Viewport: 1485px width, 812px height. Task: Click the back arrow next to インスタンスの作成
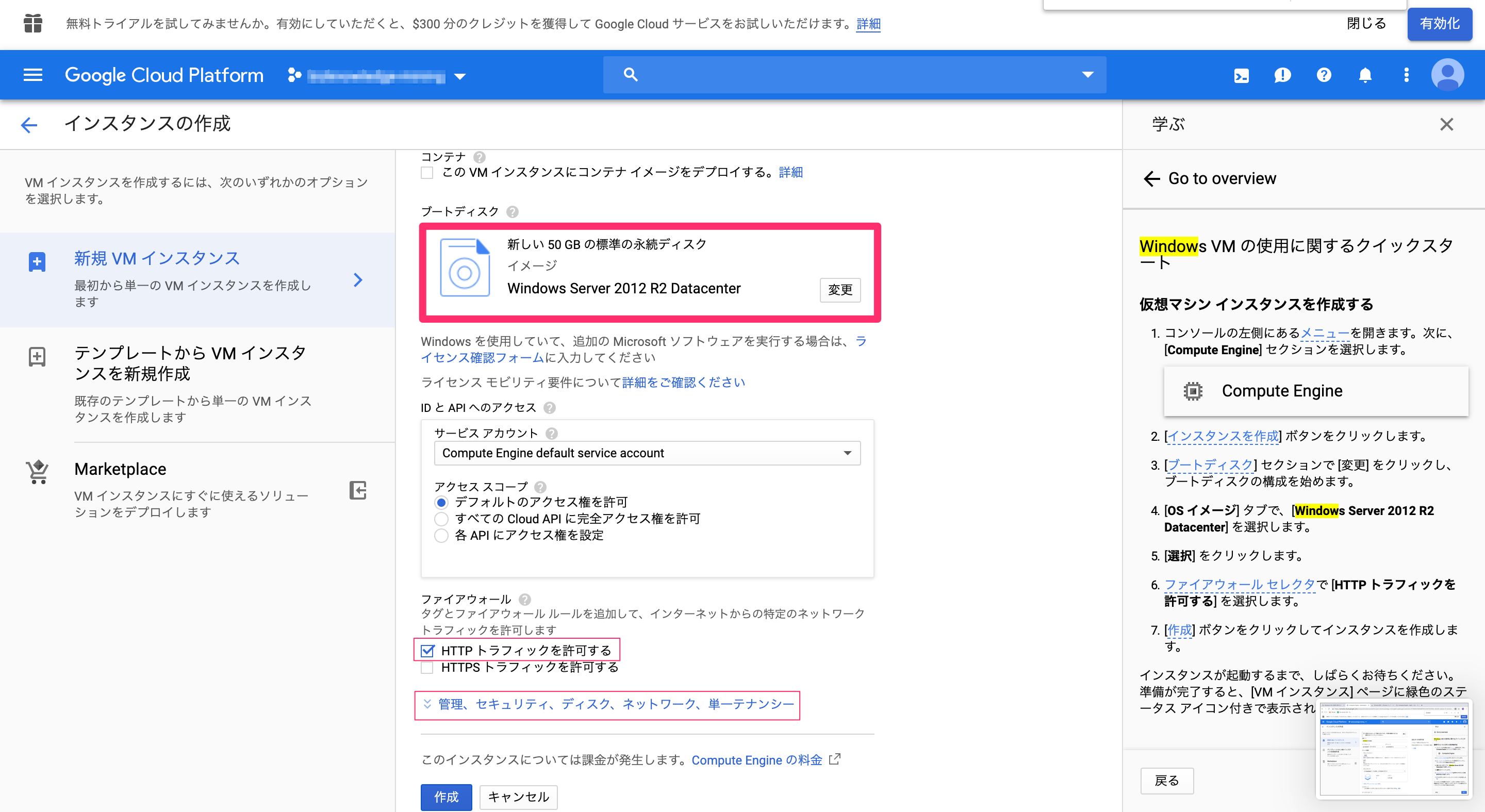(x=29, y=124)
